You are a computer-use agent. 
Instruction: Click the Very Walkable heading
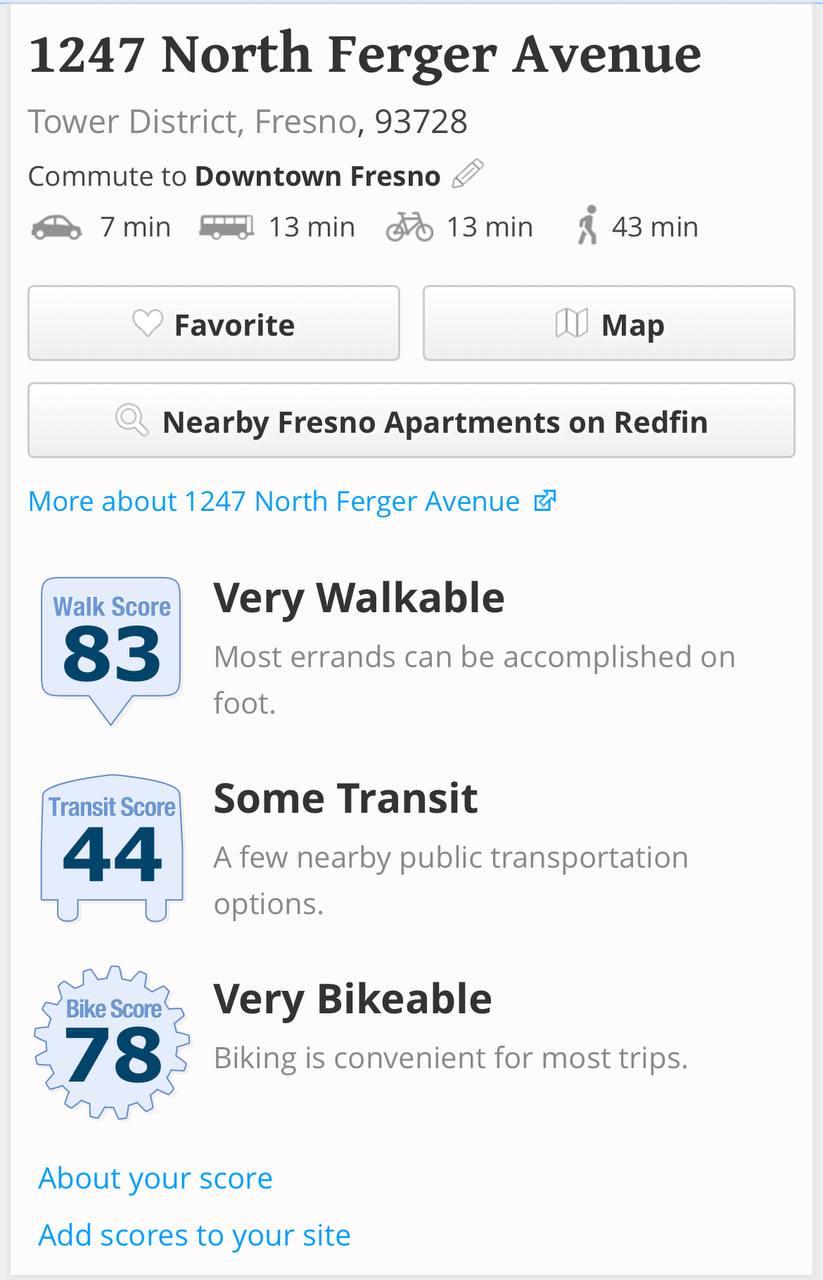point(359,598)
